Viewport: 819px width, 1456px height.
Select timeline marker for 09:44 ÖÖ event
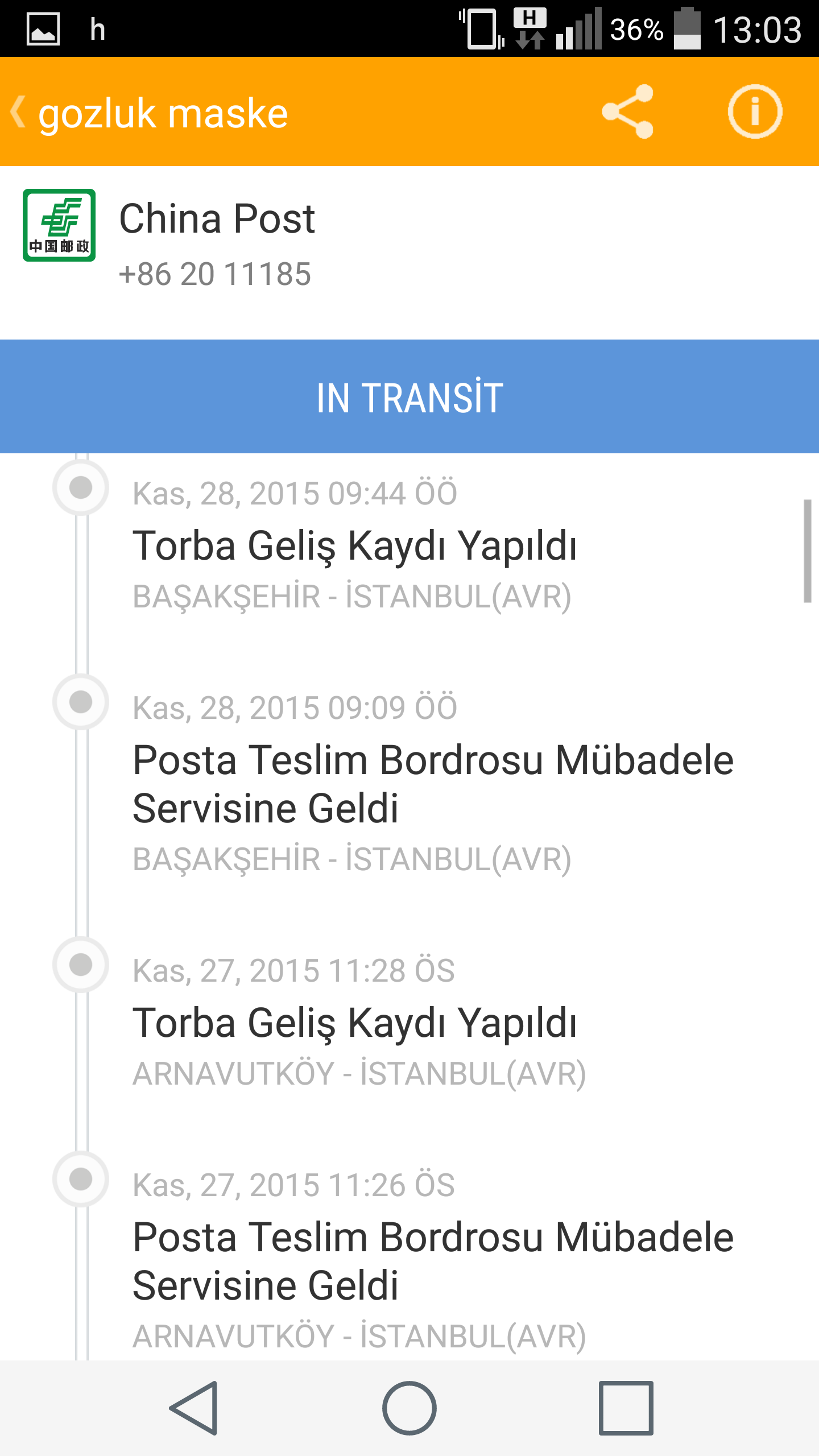coord(81,487)
